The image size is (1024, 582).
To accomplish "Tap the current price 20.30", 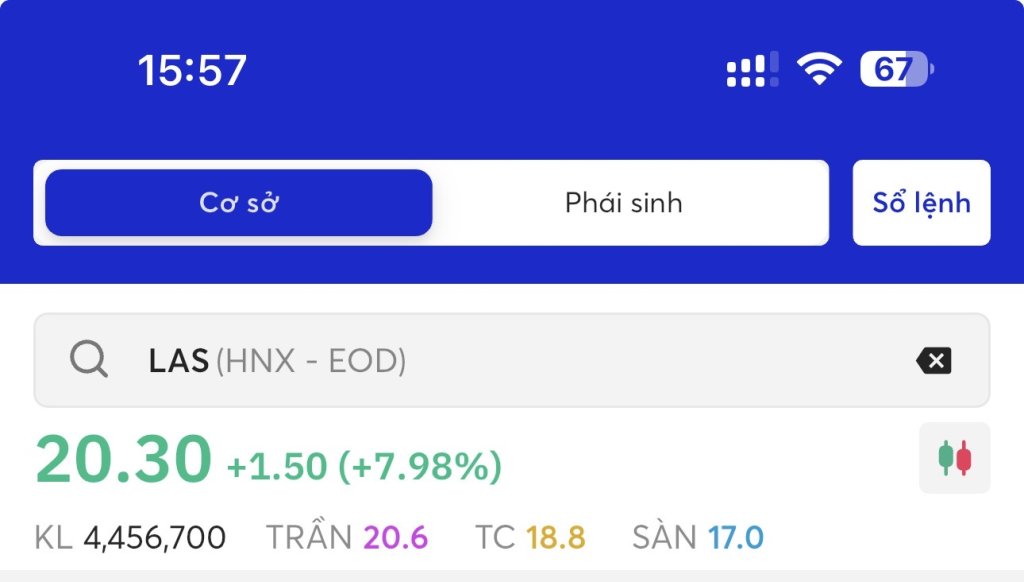I will [x=123, y=459].
